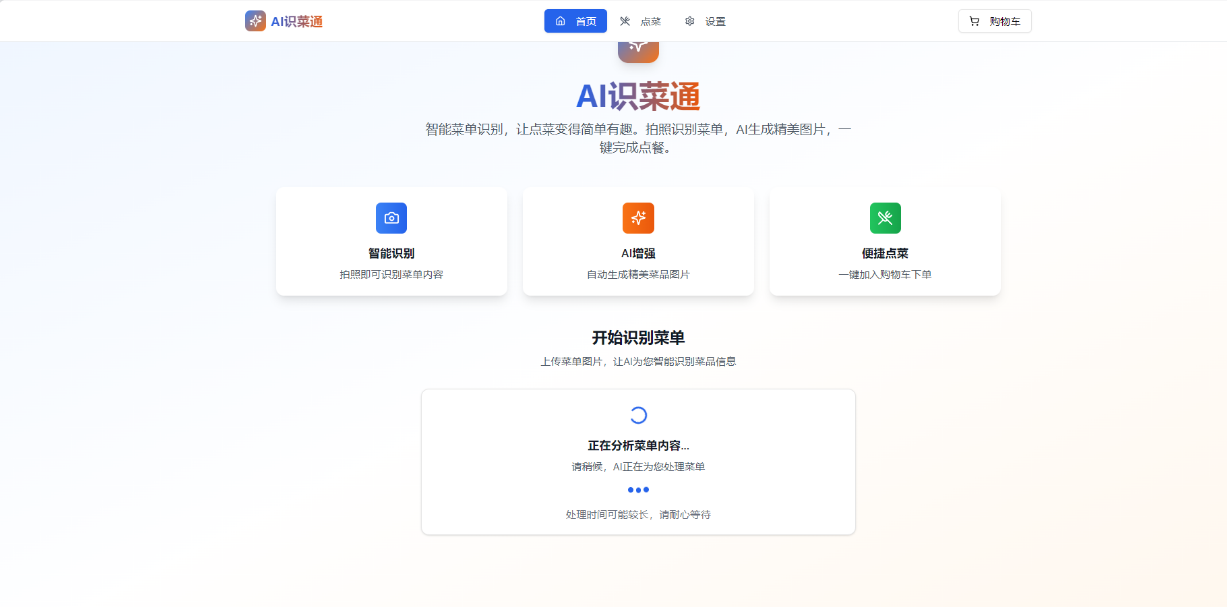Screen dimensions: 1227x607
Task: Click the AI识菜通 logo icon in navbar
Action: (255, 21)
